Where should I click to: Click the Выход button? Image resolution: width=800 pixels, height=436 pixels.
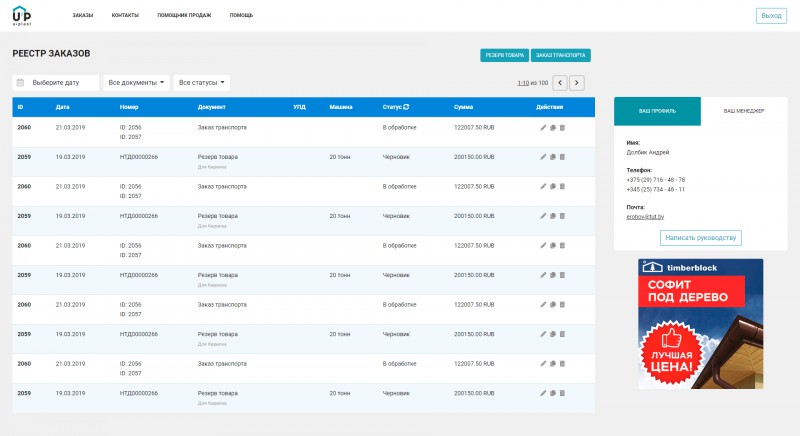771,16
